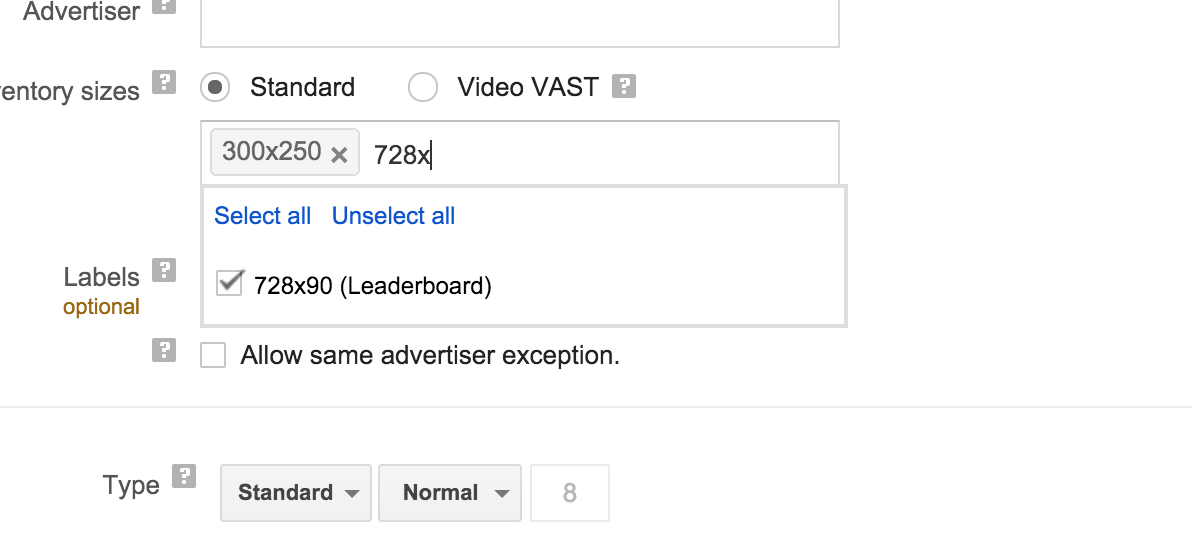The height and width of the screenshot is (536, 1192).
Task: Expand the Normal priority dropdown
Action: click(450, 493)
